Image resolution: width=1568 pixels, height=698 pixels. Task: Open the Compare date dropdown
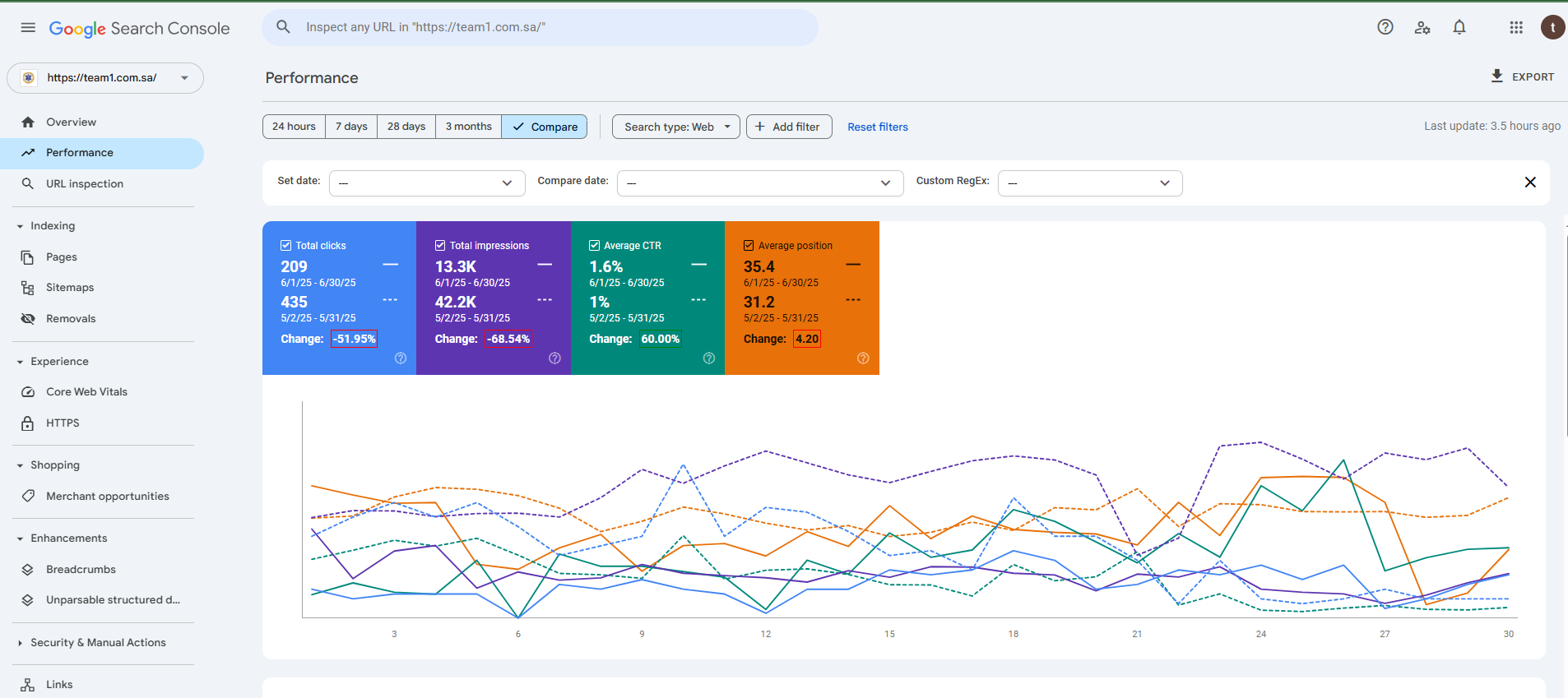[760, 183]
